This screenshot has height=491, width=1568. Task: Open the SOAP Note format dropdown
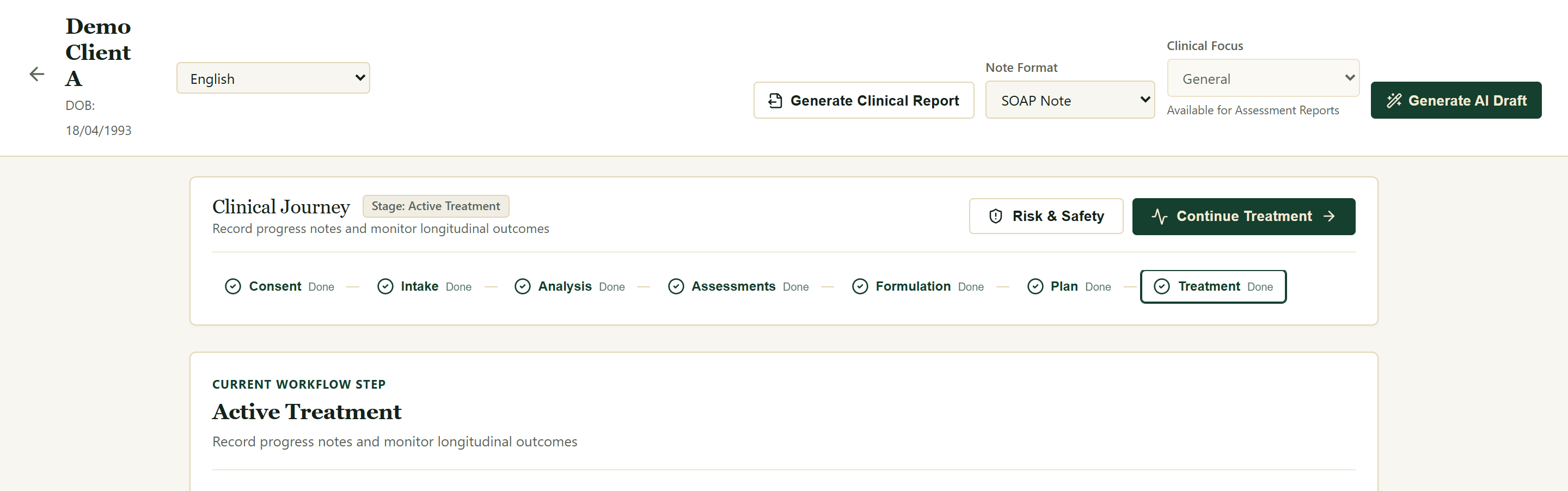click(x=1070, y=100)
